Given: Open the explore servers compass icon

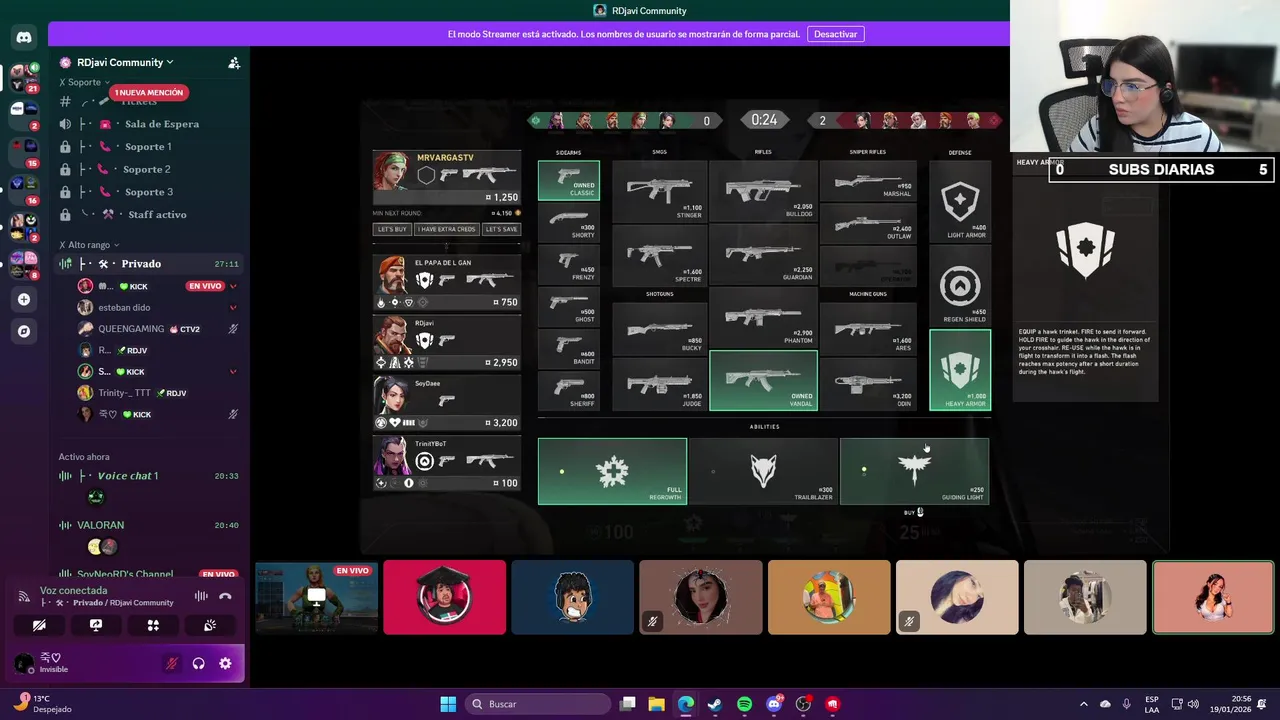Looking at the screenshot, I should click(x=24, y=331).
